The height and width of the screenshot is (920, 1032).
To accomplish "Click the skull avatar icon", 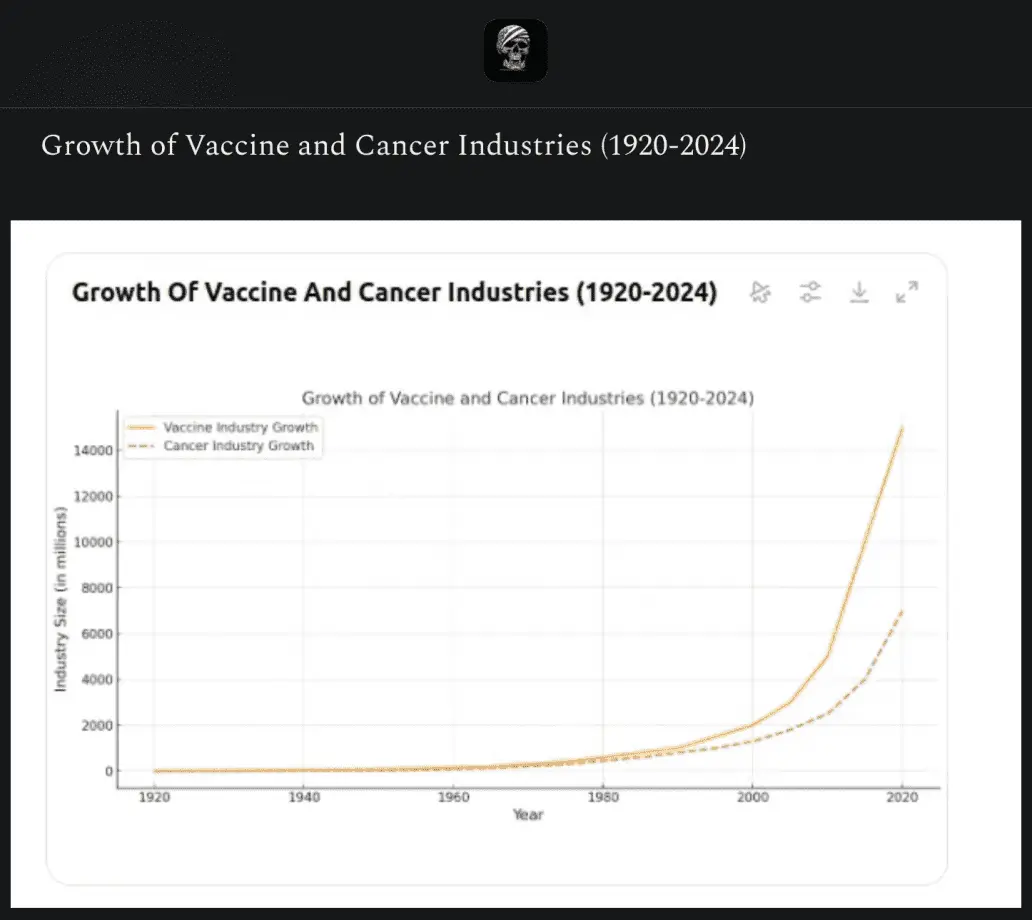I will (515, 50).
